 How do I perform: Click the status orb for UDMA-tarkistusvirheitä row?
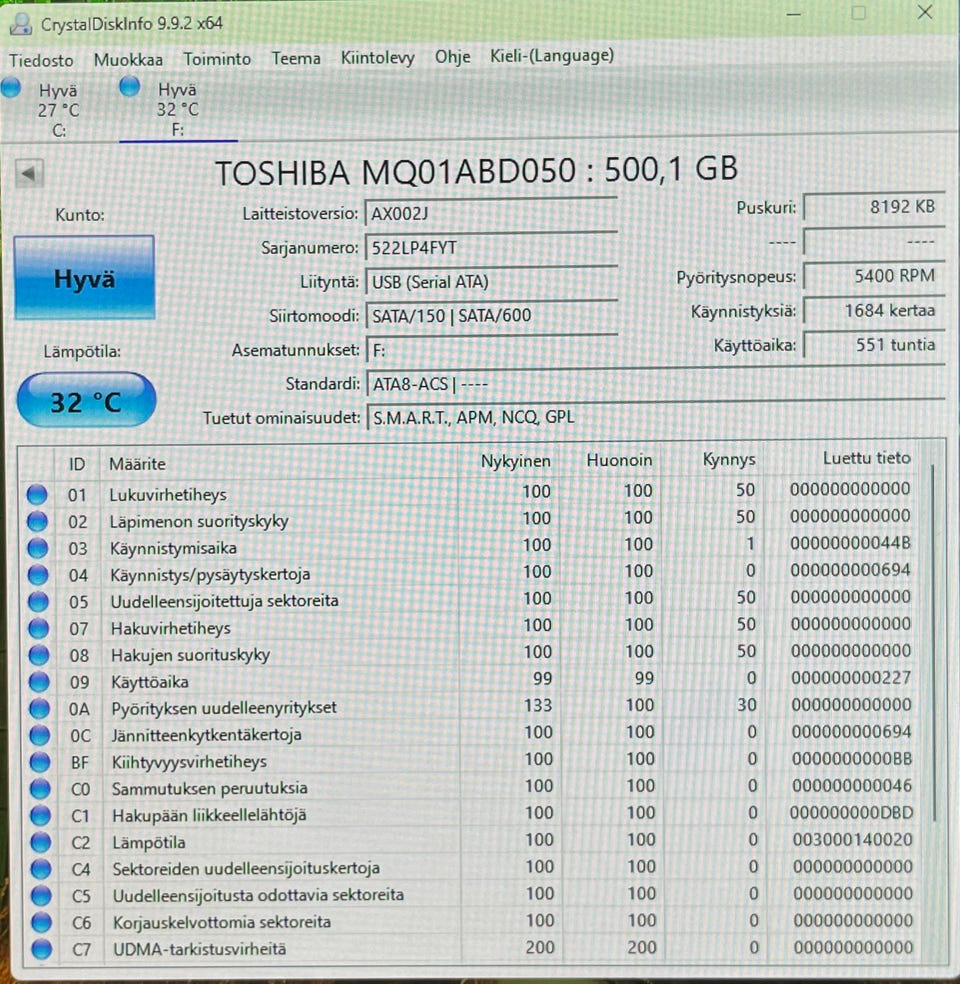click(x=42, y=949)
